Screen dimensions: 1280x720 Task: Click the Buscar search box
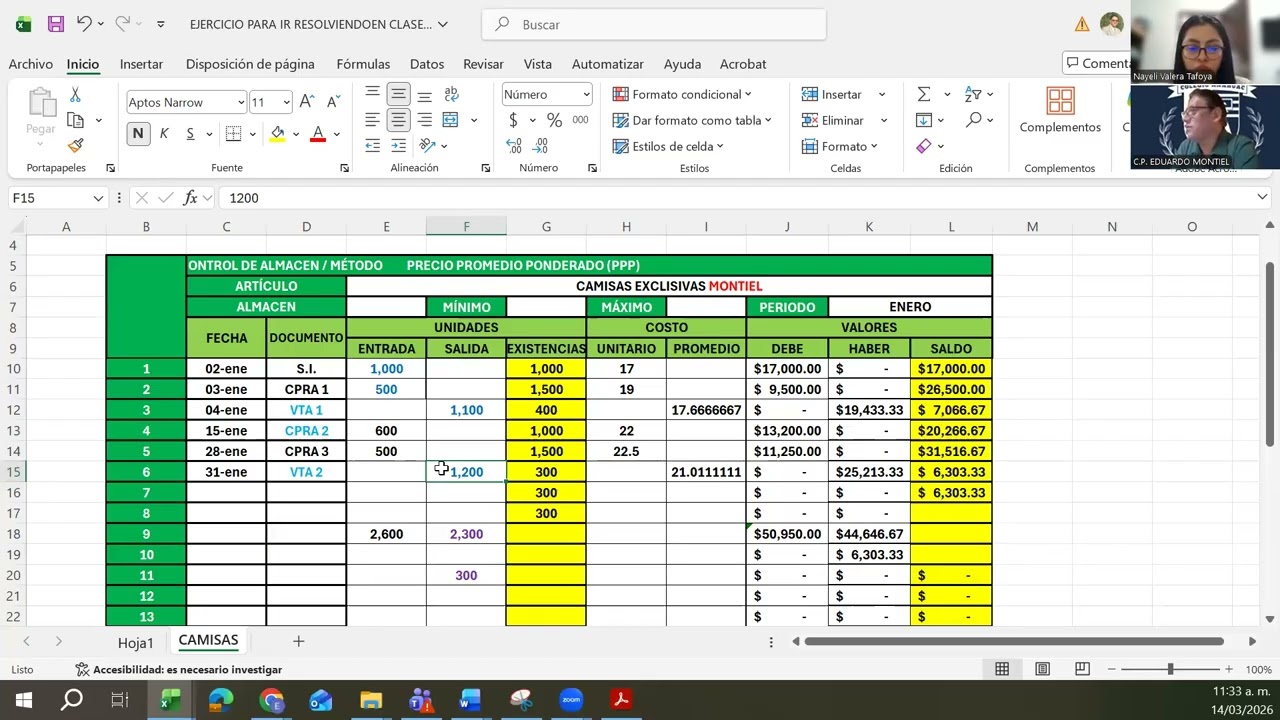(x=654, y=24)
